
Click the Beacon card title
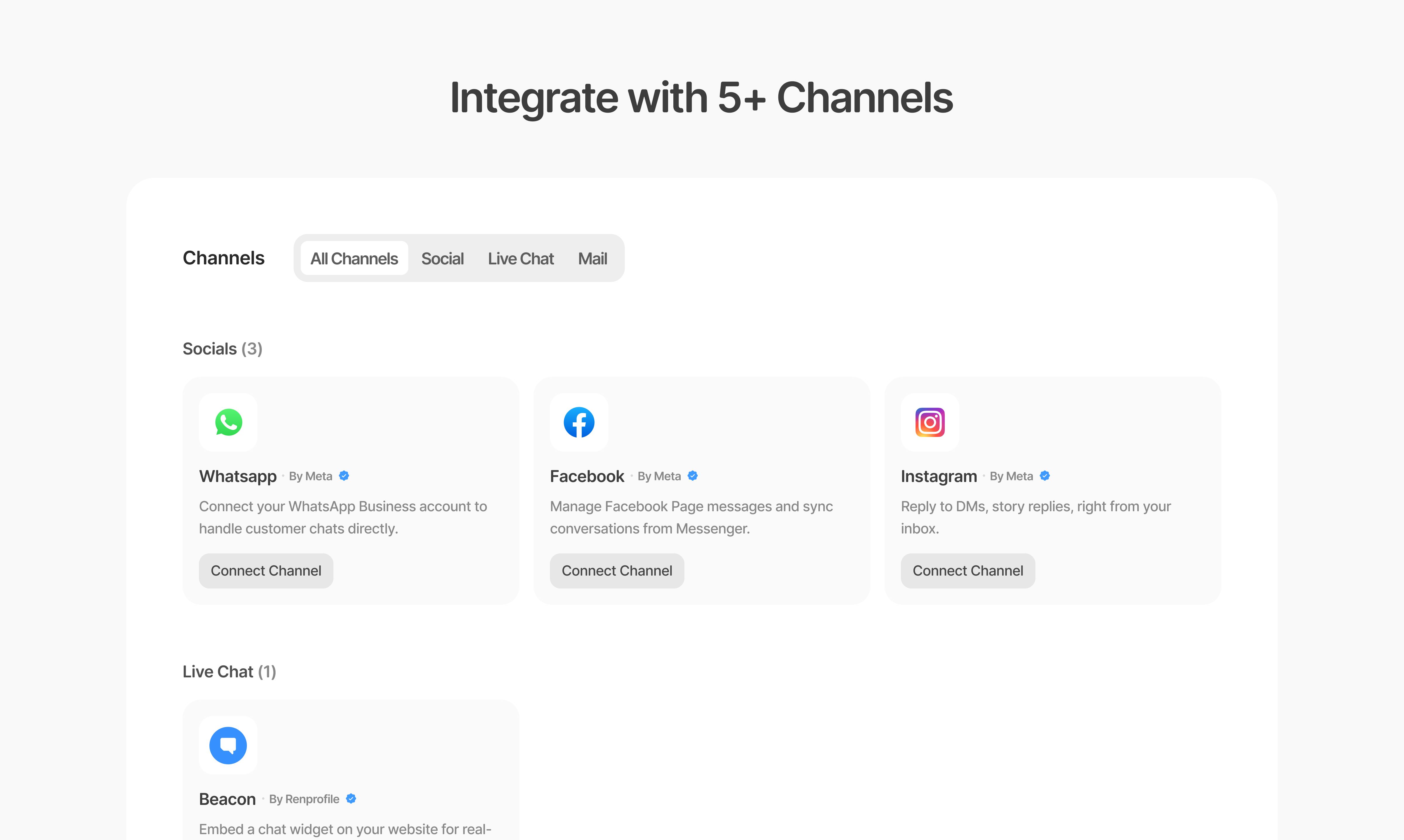228,799
